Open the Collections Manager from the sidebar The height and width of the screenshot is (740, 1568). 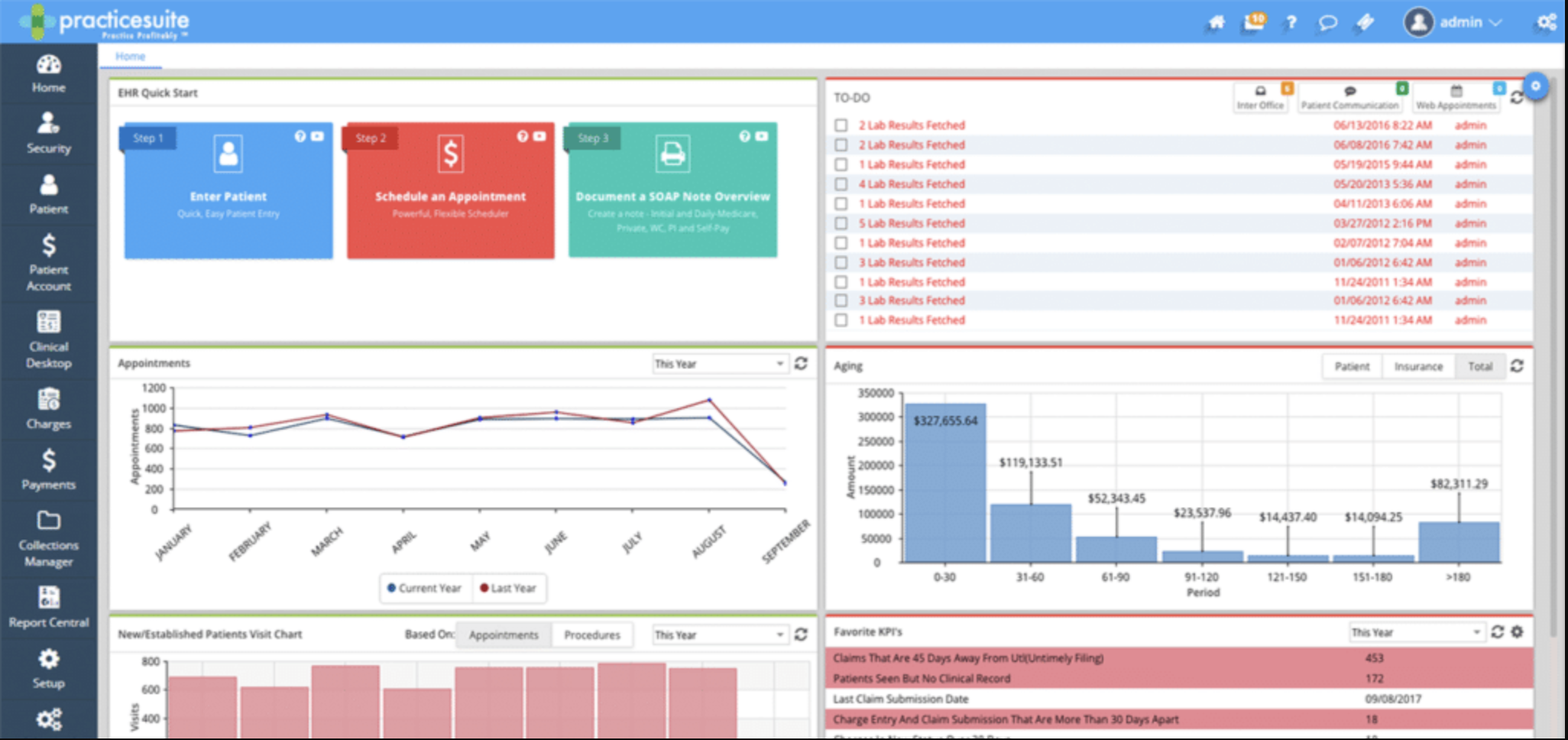pyautogui.click(x=48, y=539)
